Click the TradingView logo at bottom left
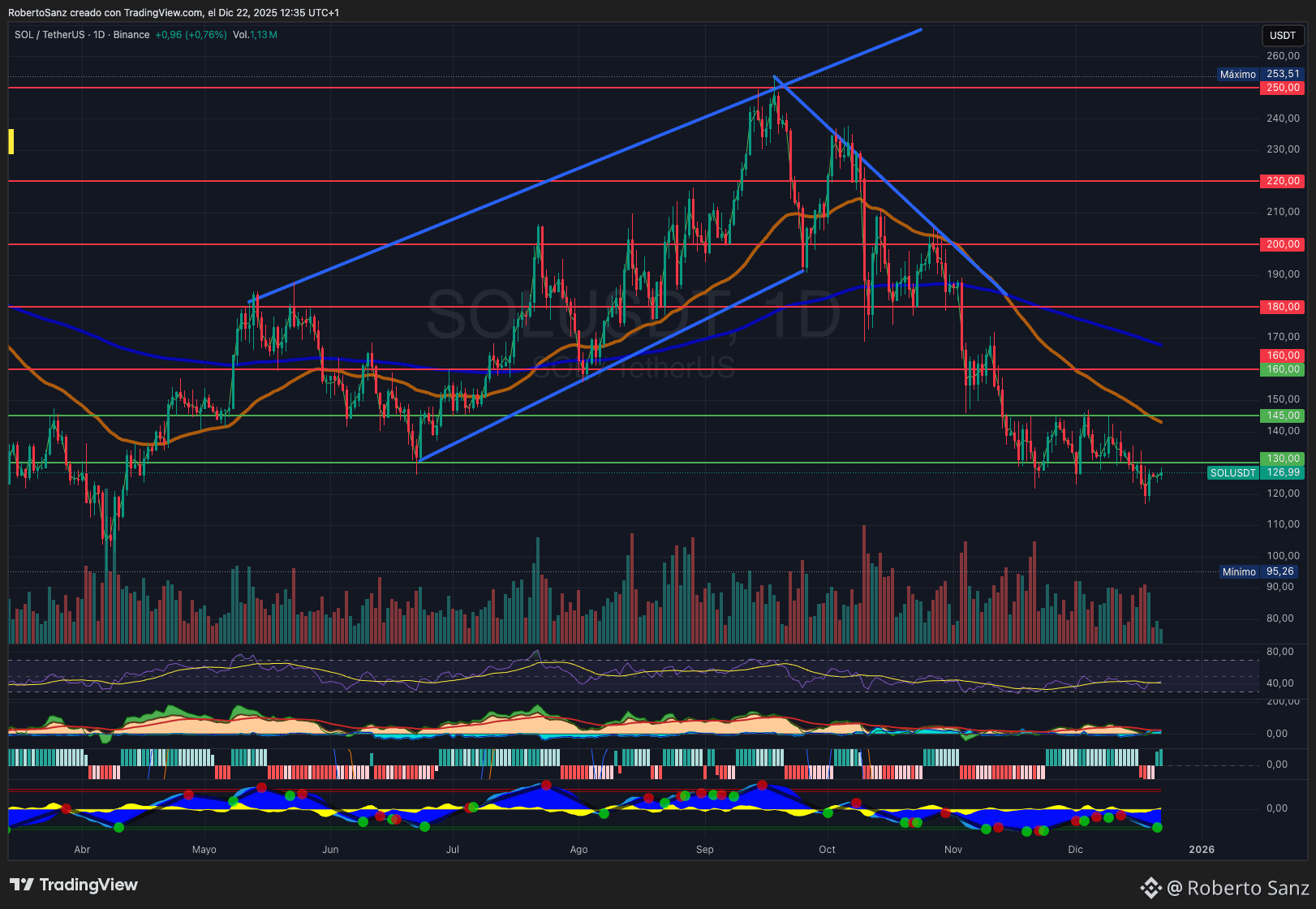The image size is (1316, 909). [73, 885]
